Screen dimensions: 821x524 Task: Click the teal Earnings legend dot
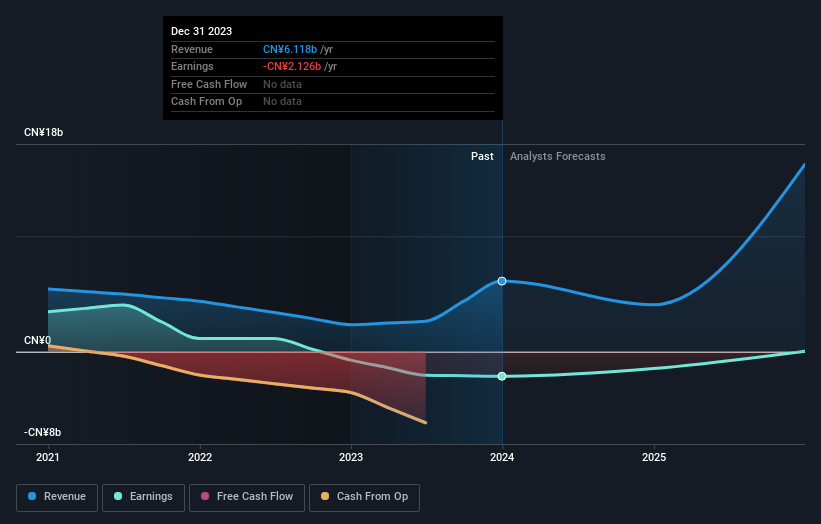(118, 496)
